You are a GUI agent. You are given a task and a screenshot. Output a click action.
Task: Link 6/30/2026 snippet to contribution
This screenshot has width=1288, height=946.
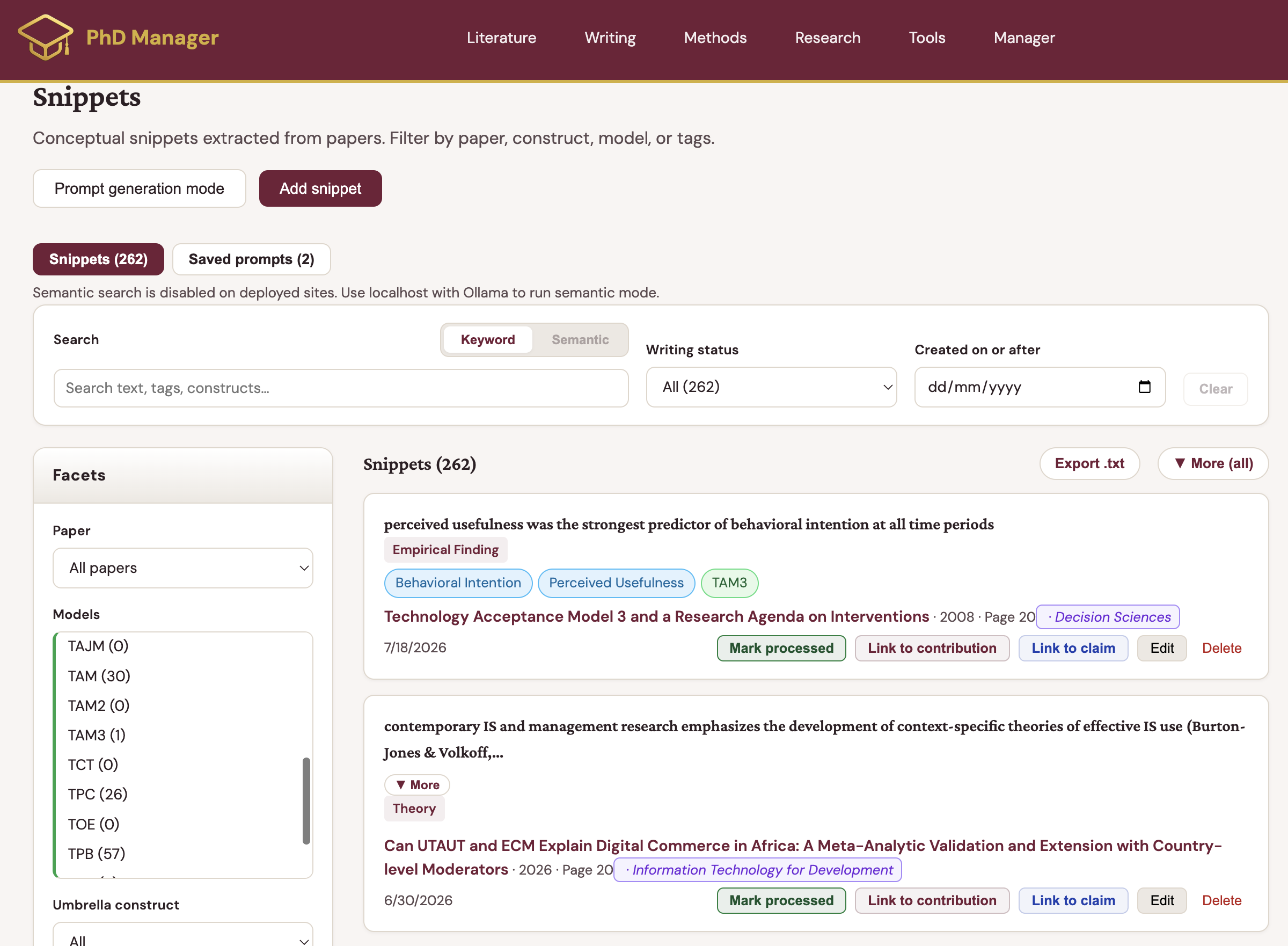[931, 901]
